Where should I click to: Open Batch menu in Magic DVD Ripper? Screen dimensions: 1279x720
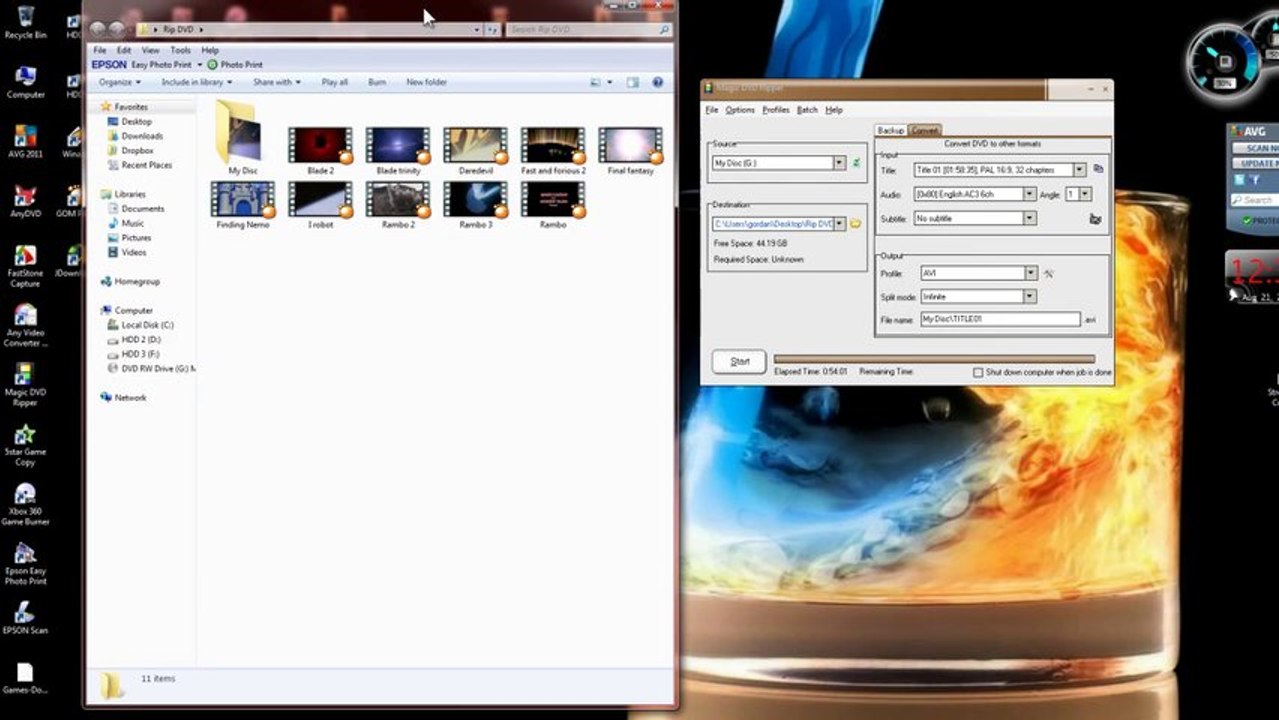pos(807,110)
